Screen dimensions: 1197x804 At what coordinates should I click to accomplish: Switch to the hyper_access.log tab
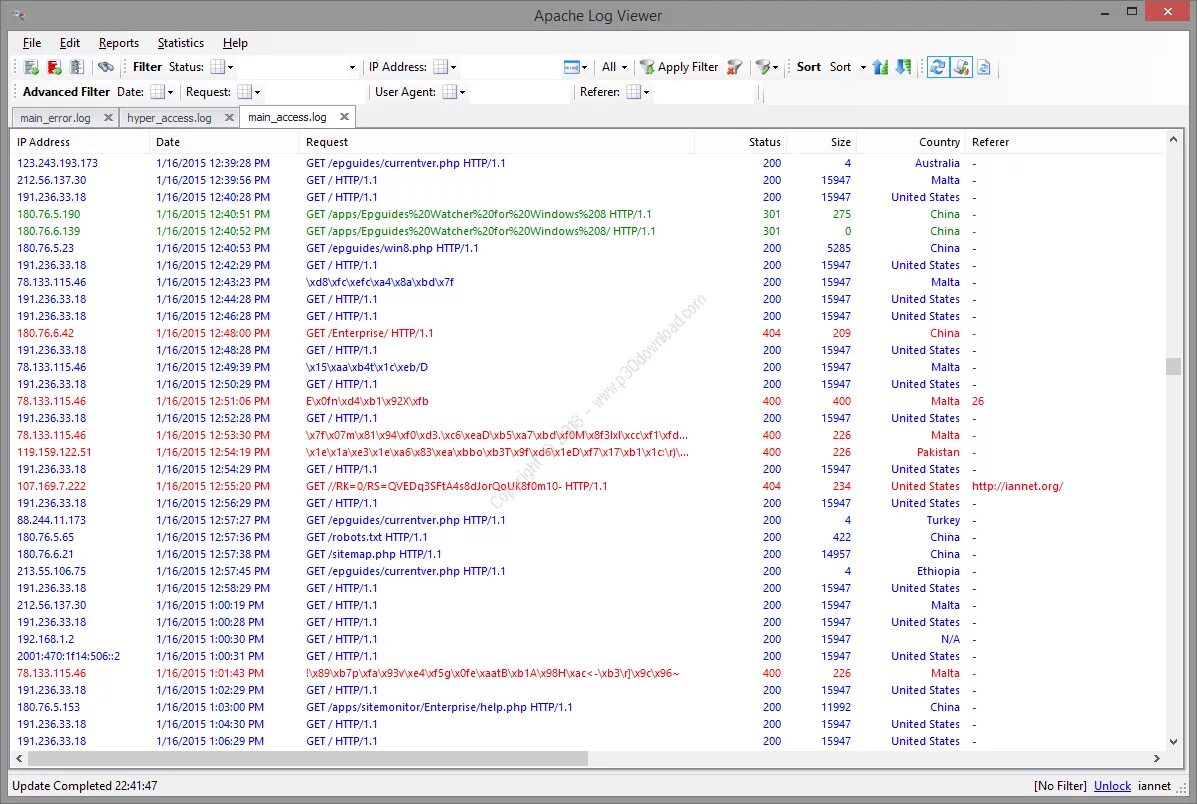coord(169,118)
